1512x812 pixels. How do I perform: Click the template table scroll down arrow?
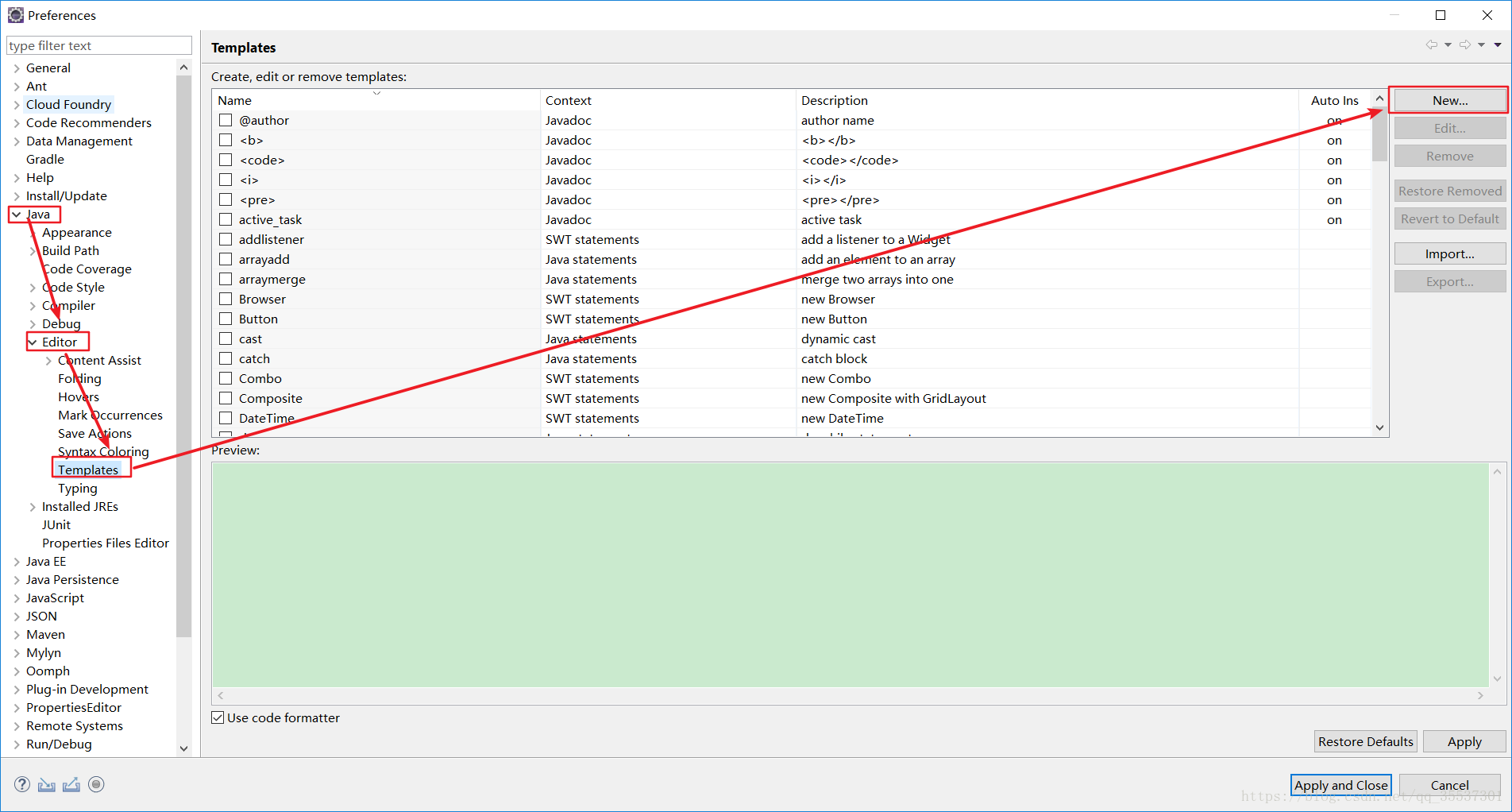tap(1380, 427)
